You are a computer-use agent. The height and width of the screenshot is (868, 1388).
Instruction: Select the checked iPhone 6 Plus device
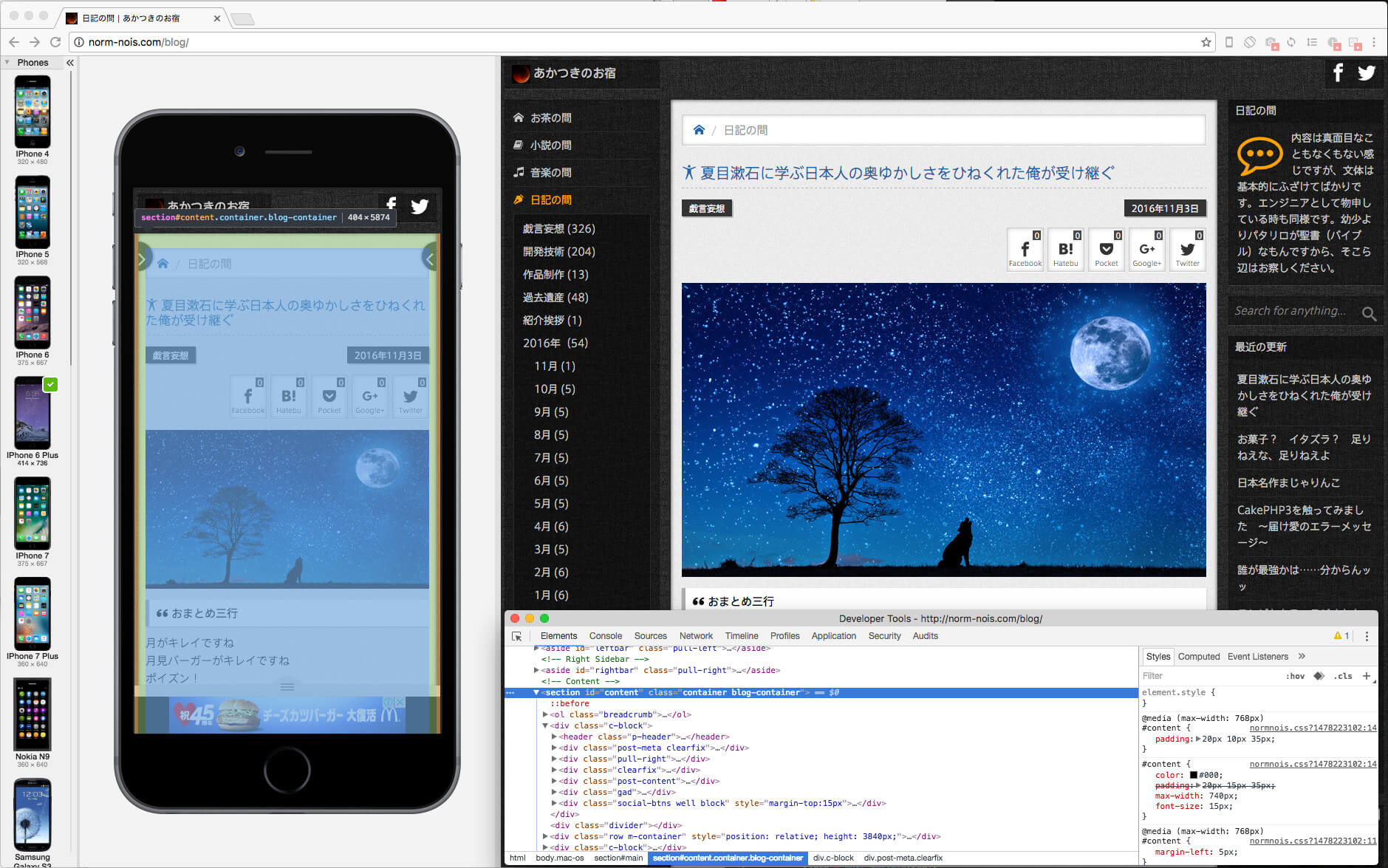[x=33, y=414]
